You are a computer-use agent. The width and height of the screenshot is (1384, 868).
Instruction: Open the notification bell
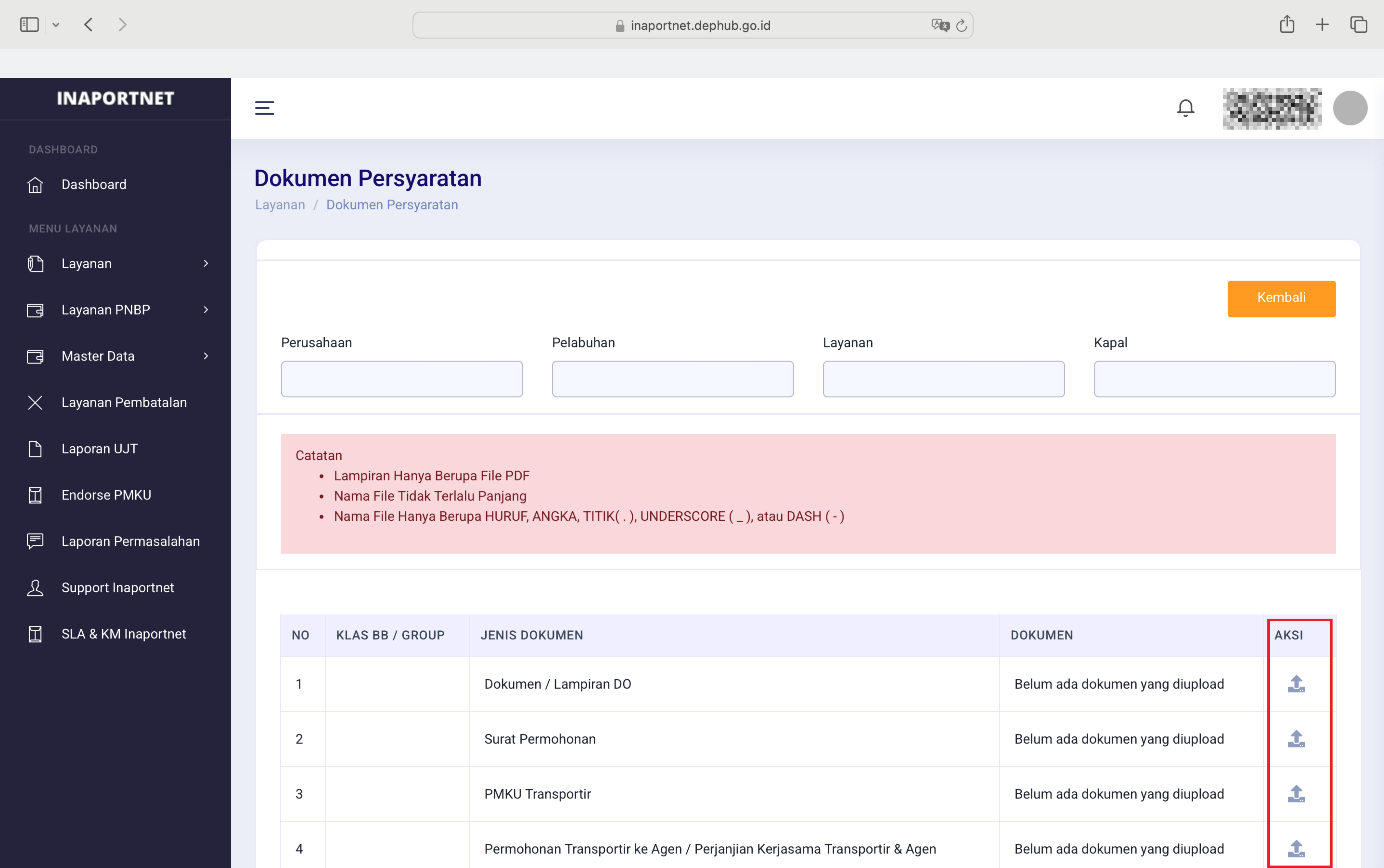pos(1185,108)
